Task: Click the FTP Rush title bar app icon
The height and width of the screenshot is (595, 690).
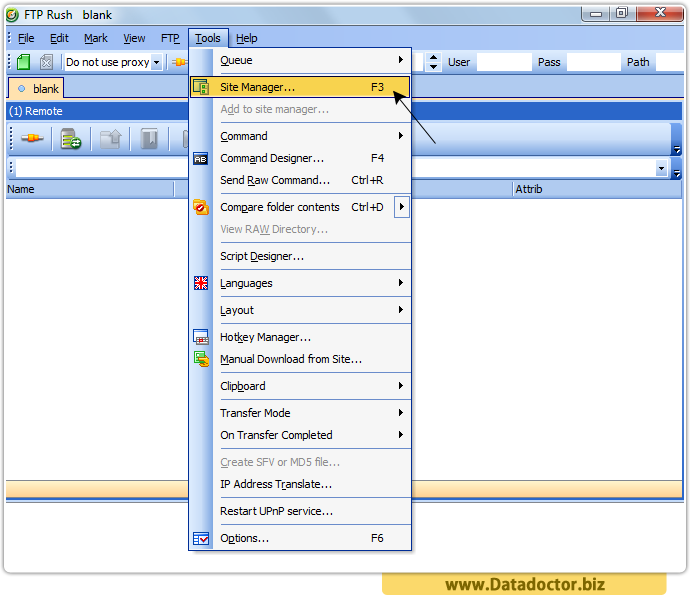Action: tap(12, 15)
